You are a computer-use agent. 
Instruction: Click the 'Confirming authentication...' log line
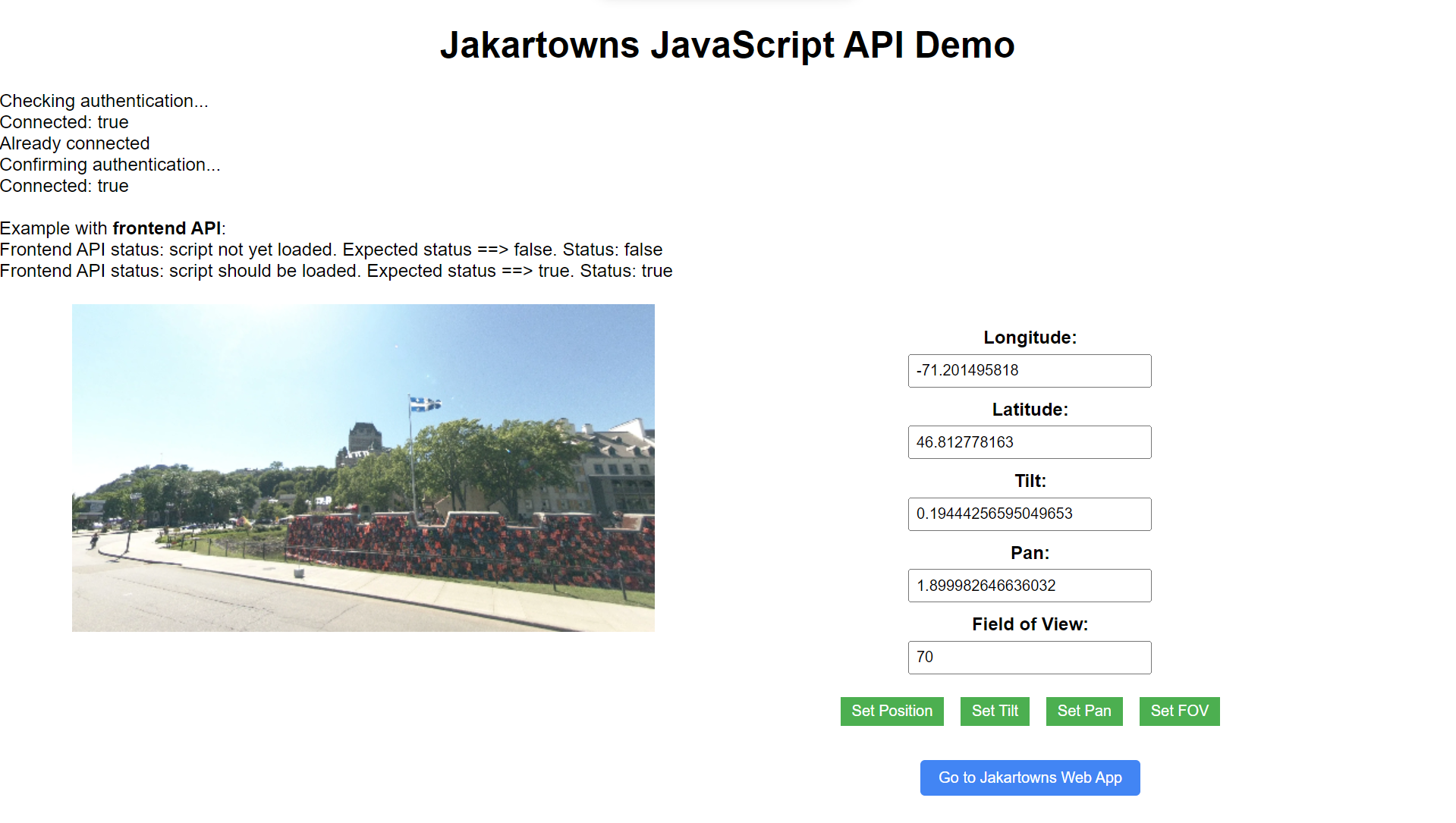[110, 165]
